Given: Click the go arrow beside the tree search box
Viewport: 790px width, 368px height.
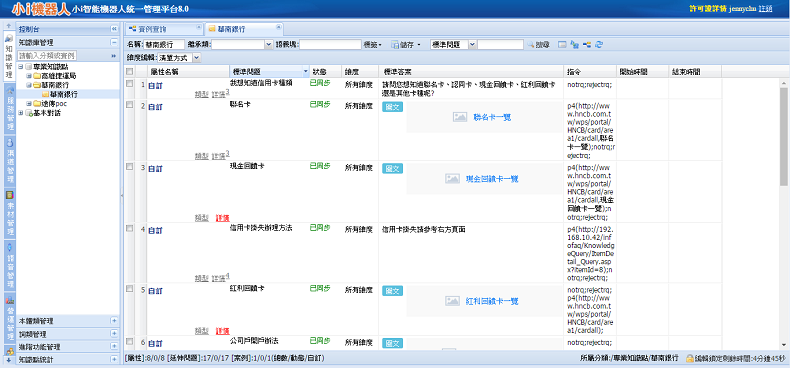Looking at the screenshot, I should 113,55.
